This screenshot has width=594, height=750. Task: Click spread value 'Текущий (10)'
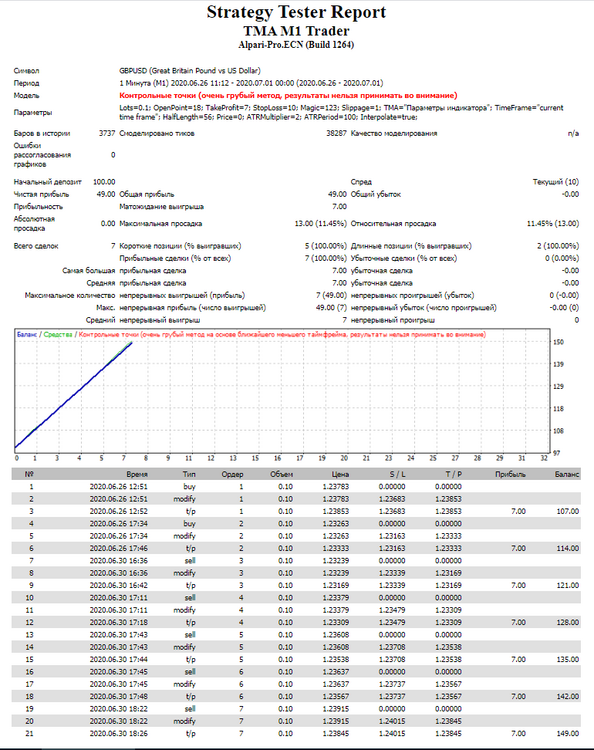(x=556, y=182)
